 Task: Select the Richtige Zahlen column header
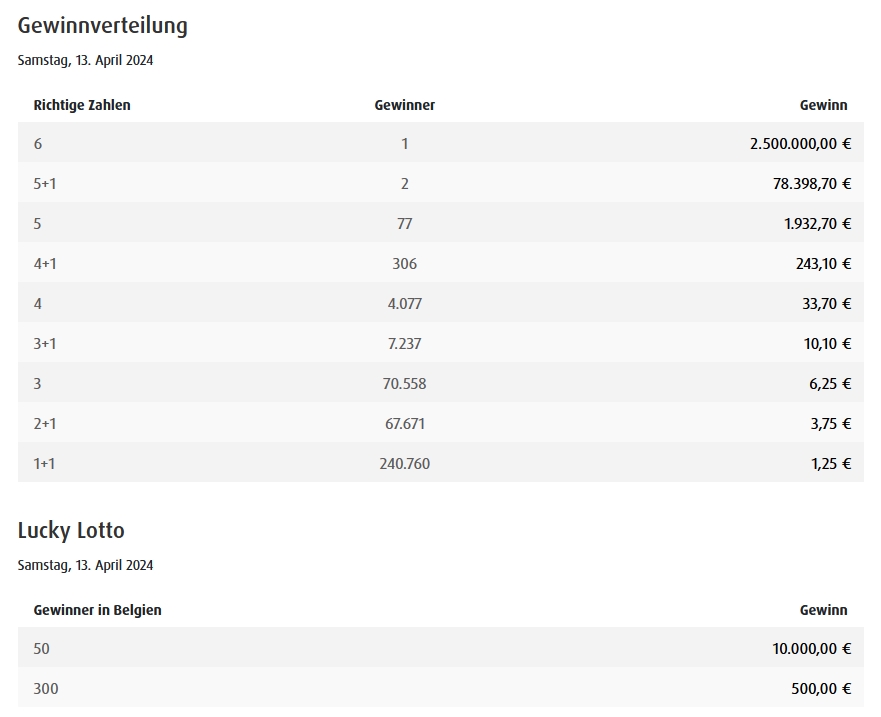coord(82,105)
